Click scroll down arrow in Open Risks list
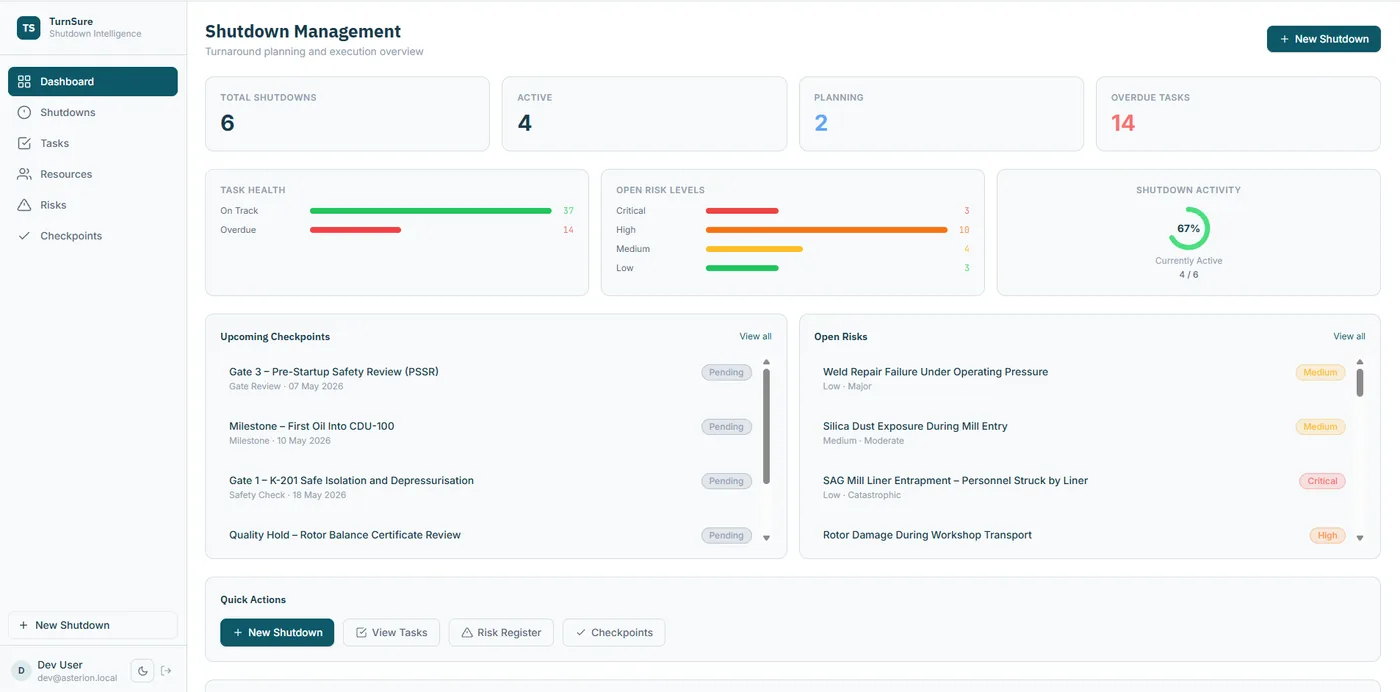This screenshot has height=692, width=1400. 1360,538
